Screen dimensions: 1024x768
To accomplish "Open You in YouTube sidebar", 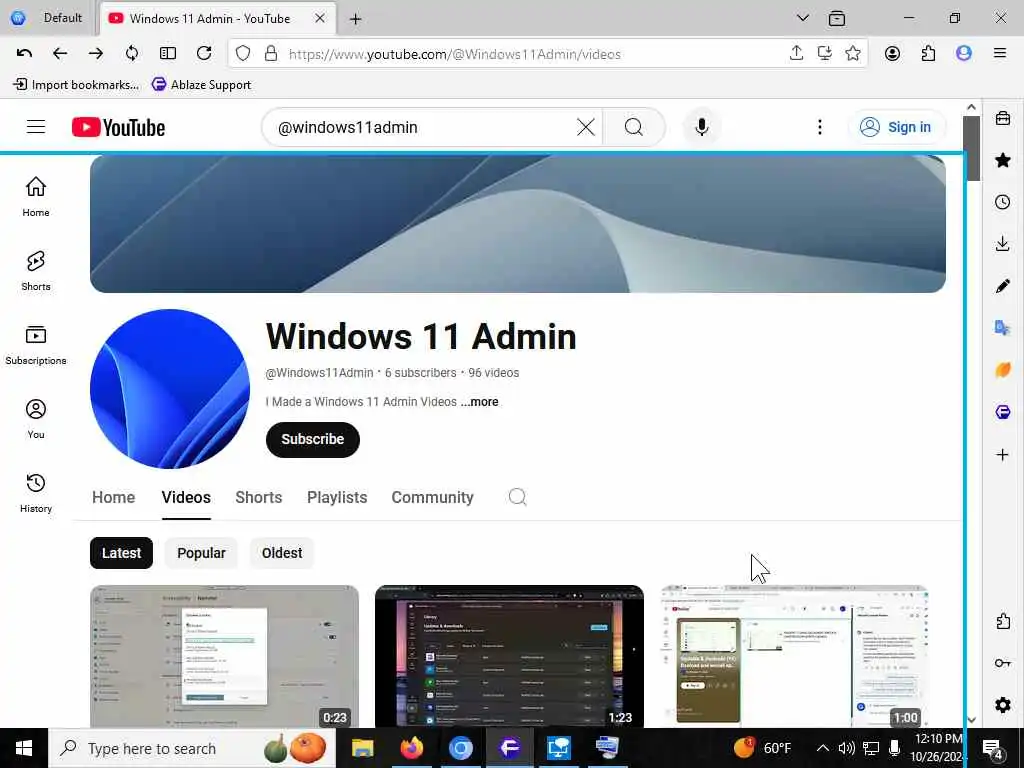I will (x=36, y=419).
